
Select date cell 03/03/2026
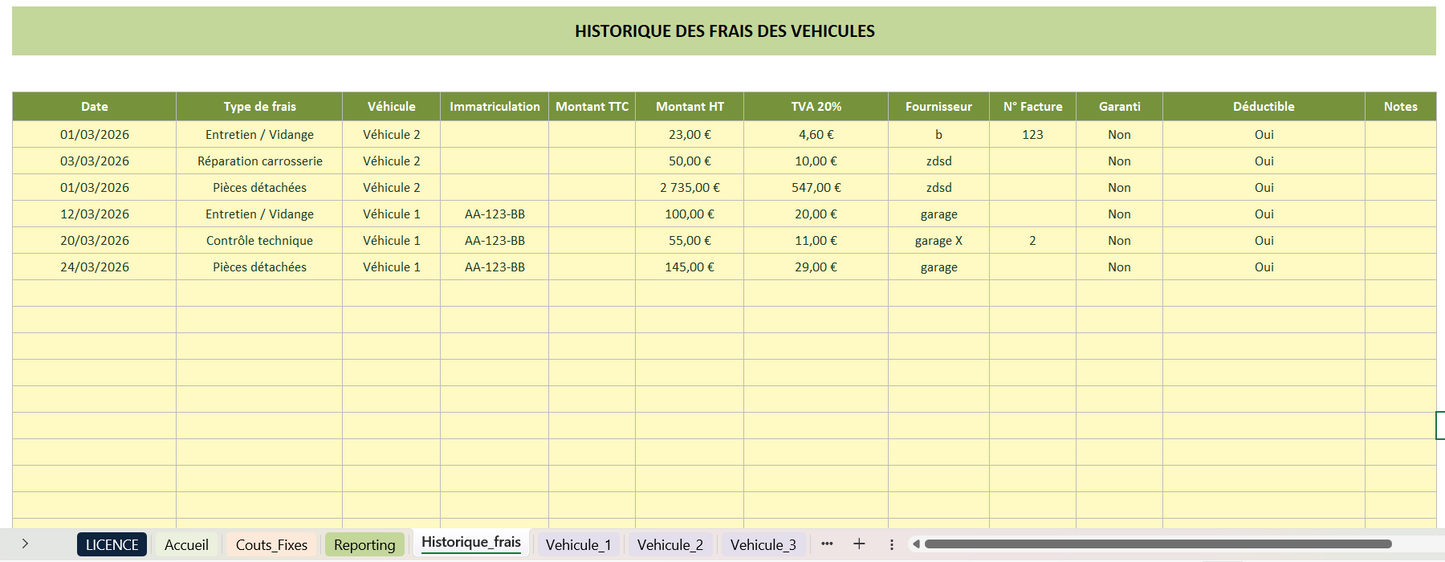(x=95, y=161)
